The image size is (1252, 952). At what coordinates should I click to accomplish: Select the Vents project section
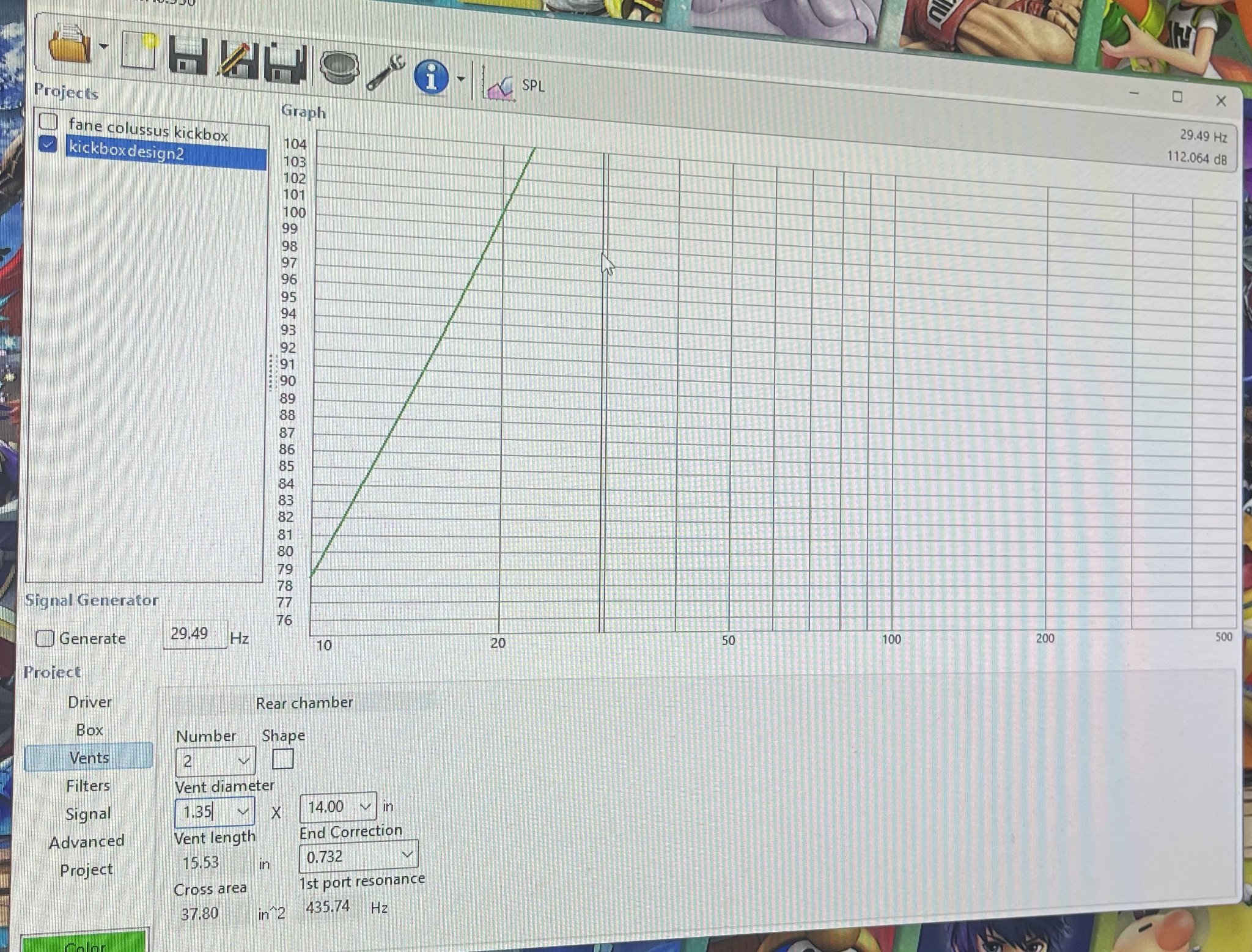click(x=89, y=758)
